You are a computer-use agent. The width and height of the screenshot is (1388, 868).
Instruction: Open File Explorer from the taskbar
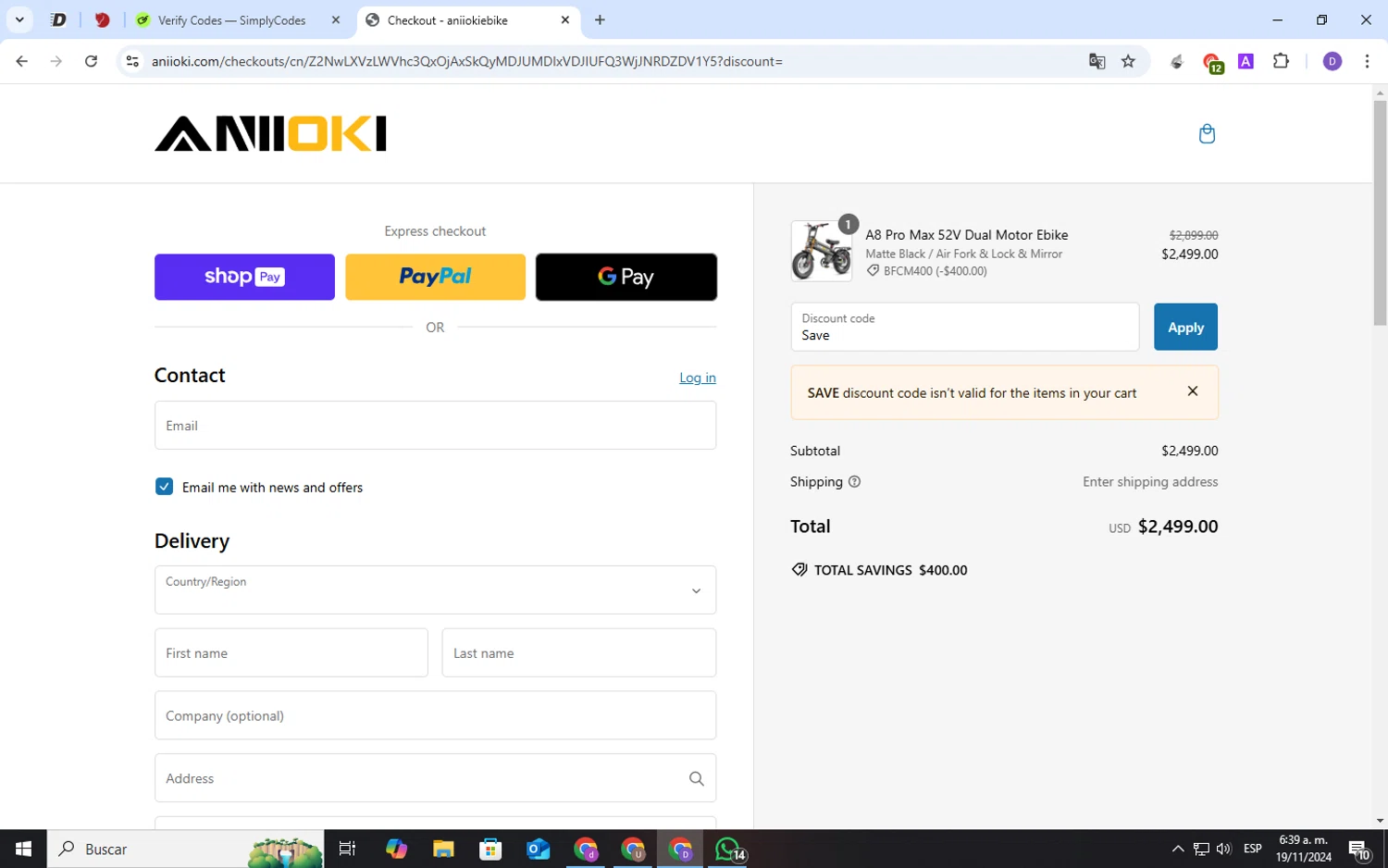click(x=443, y=849)
